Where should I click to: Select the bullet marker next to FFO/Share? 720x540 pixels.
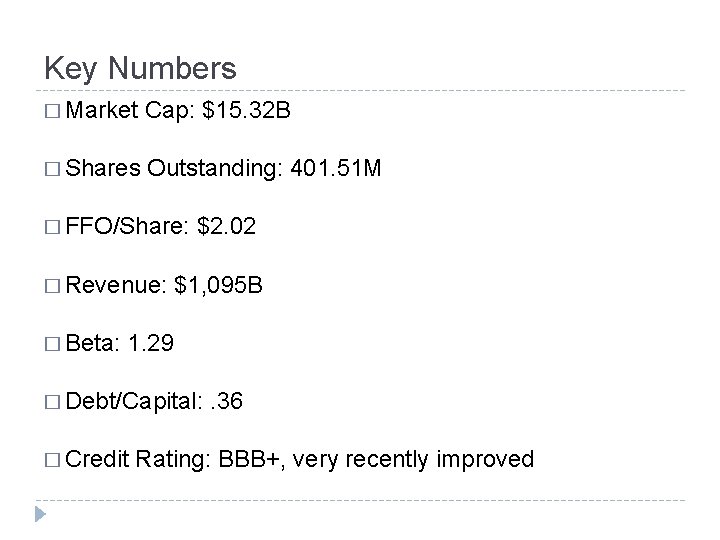pyautogui.click(x=52, y=228)
